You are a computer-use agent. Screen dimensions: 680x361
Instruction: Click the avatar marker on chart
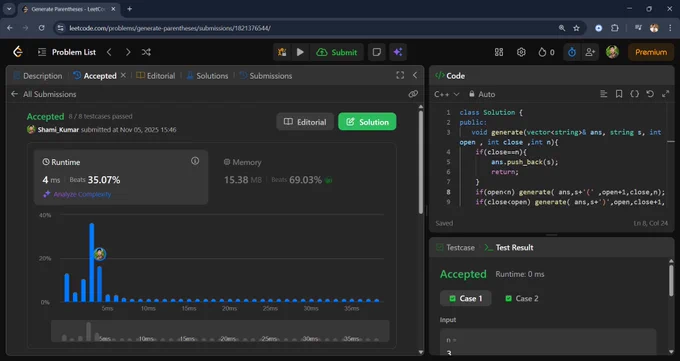[100, 254]
